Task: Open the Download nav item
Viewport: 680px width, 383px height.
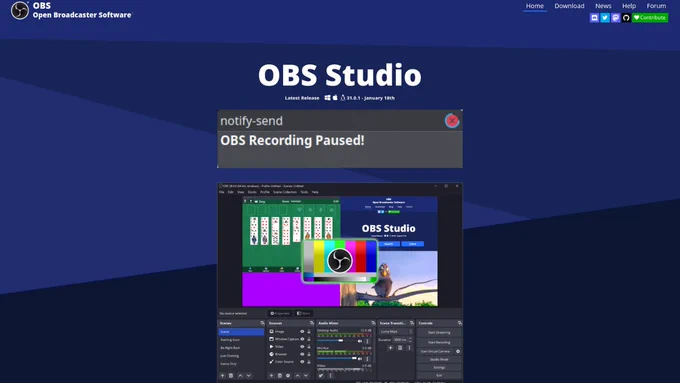Action: 569,6
